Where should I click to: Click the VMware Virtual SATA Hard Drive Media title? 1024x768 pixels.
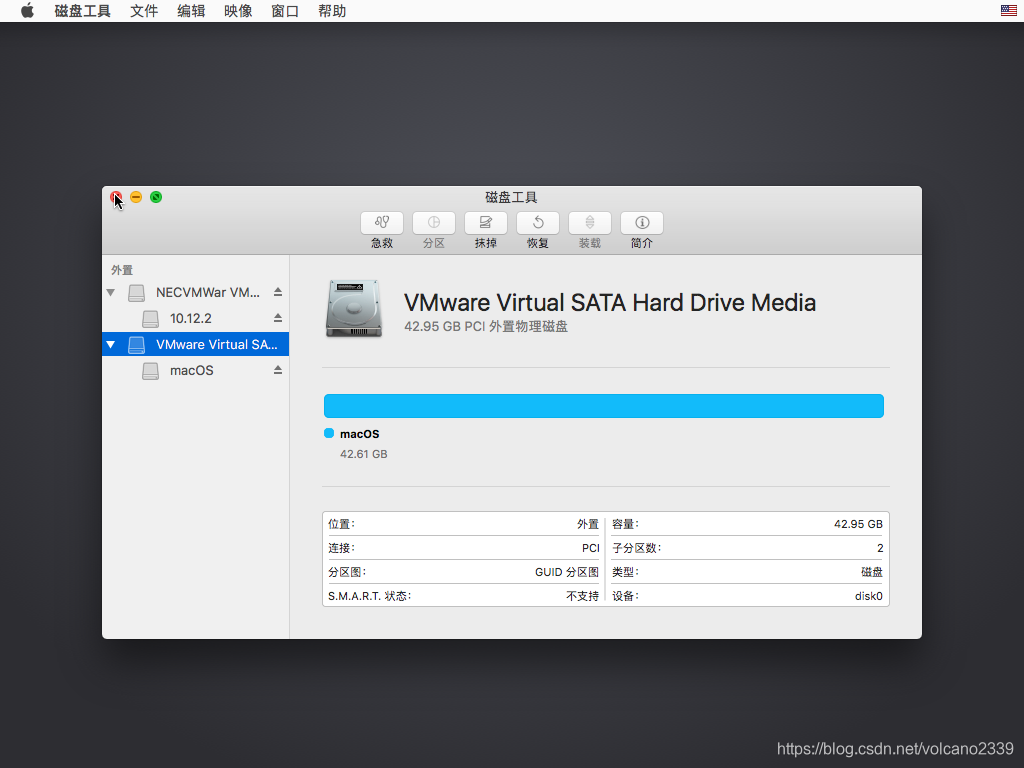[610, 302]
